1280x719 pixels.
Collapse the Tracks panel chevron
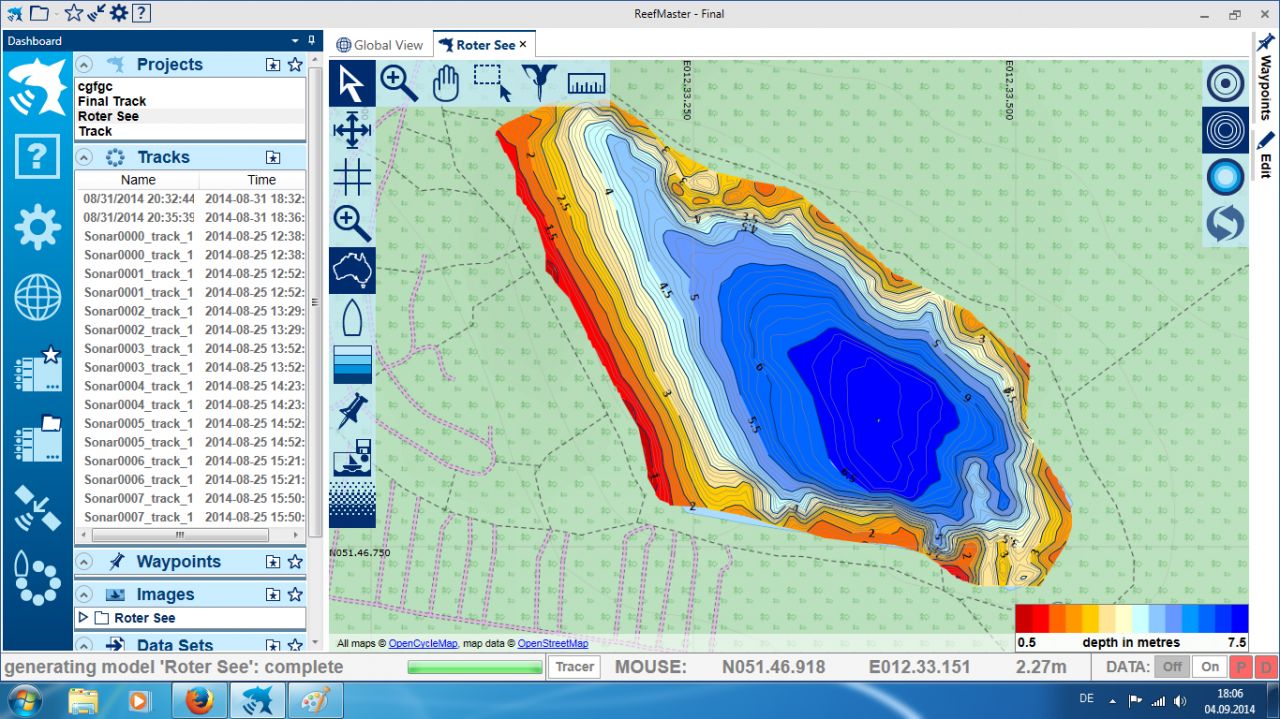(x=85, y=157)
